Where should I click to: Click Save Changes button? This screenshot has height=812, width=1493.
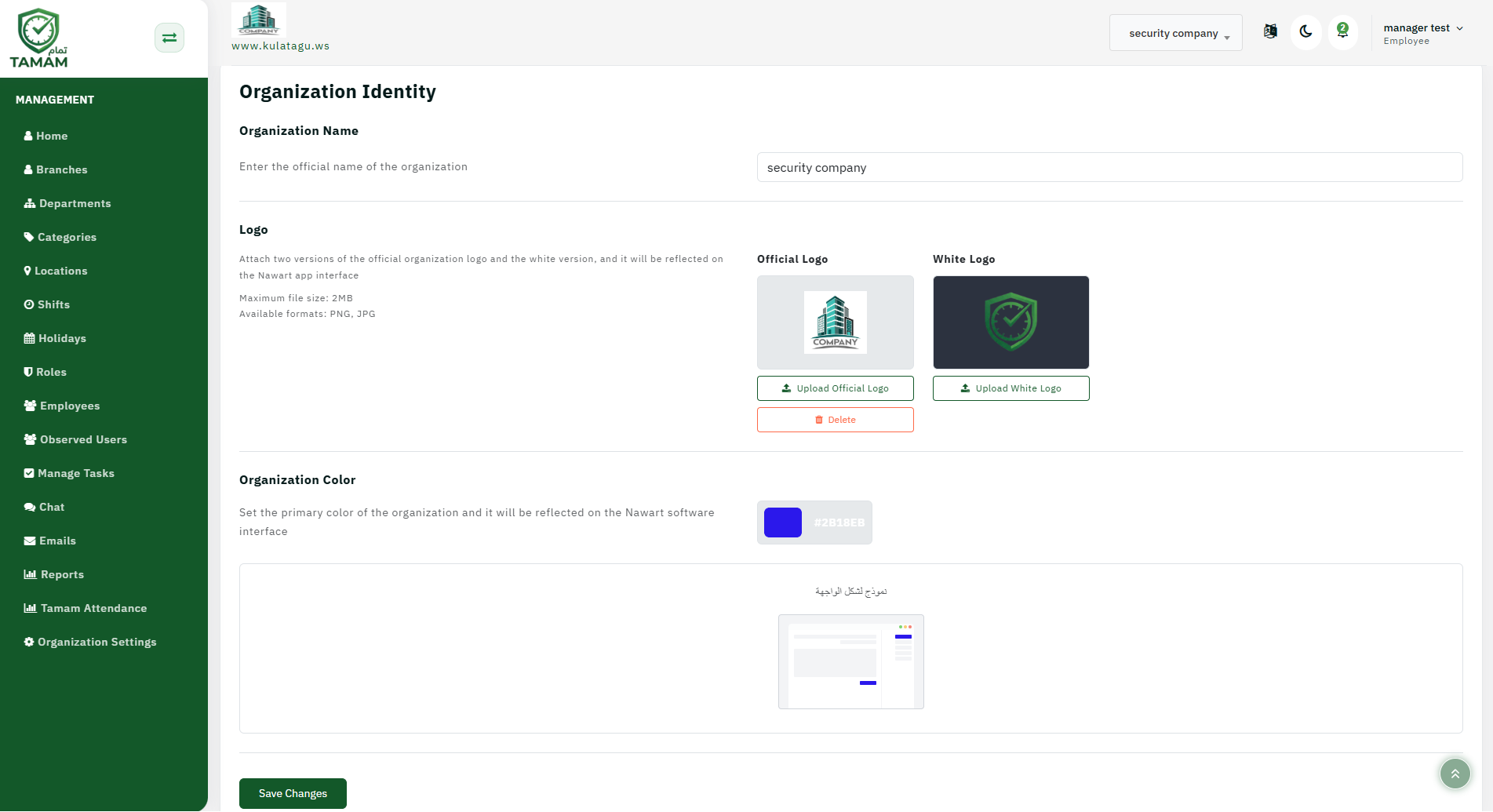click(x=293, y=793)
